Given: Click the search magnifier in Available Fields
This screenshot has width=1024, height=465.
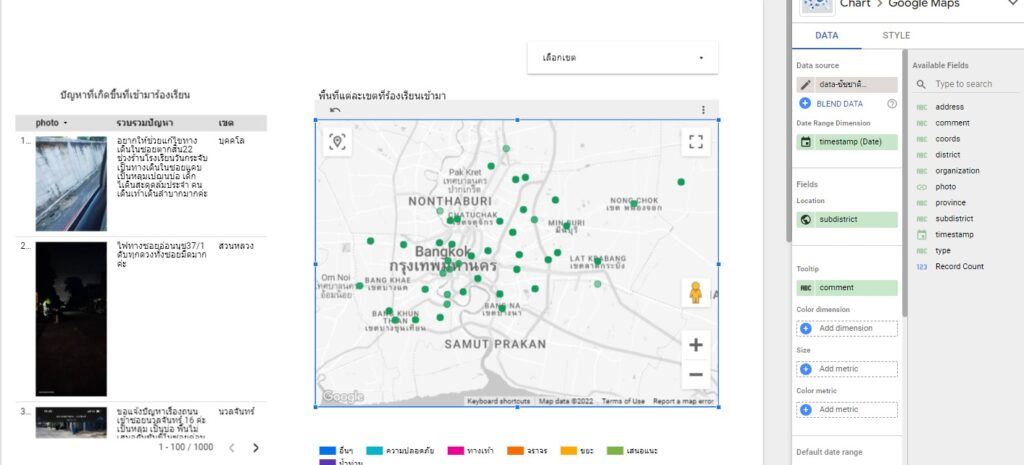Looking at the screenshot, I should (921, 84).
